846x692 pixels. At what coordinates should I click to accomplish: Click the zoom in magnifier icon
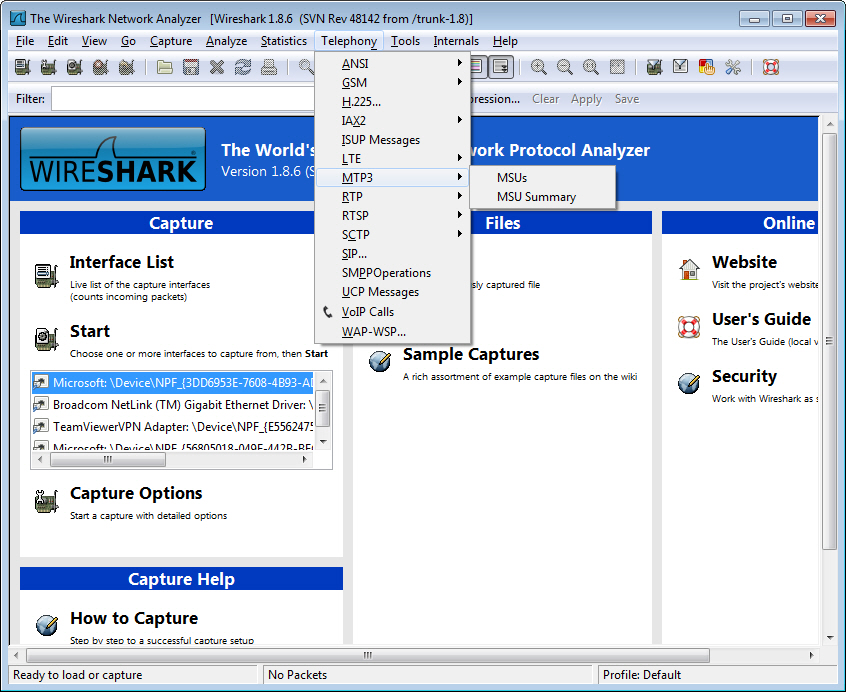tap(538, 67)
